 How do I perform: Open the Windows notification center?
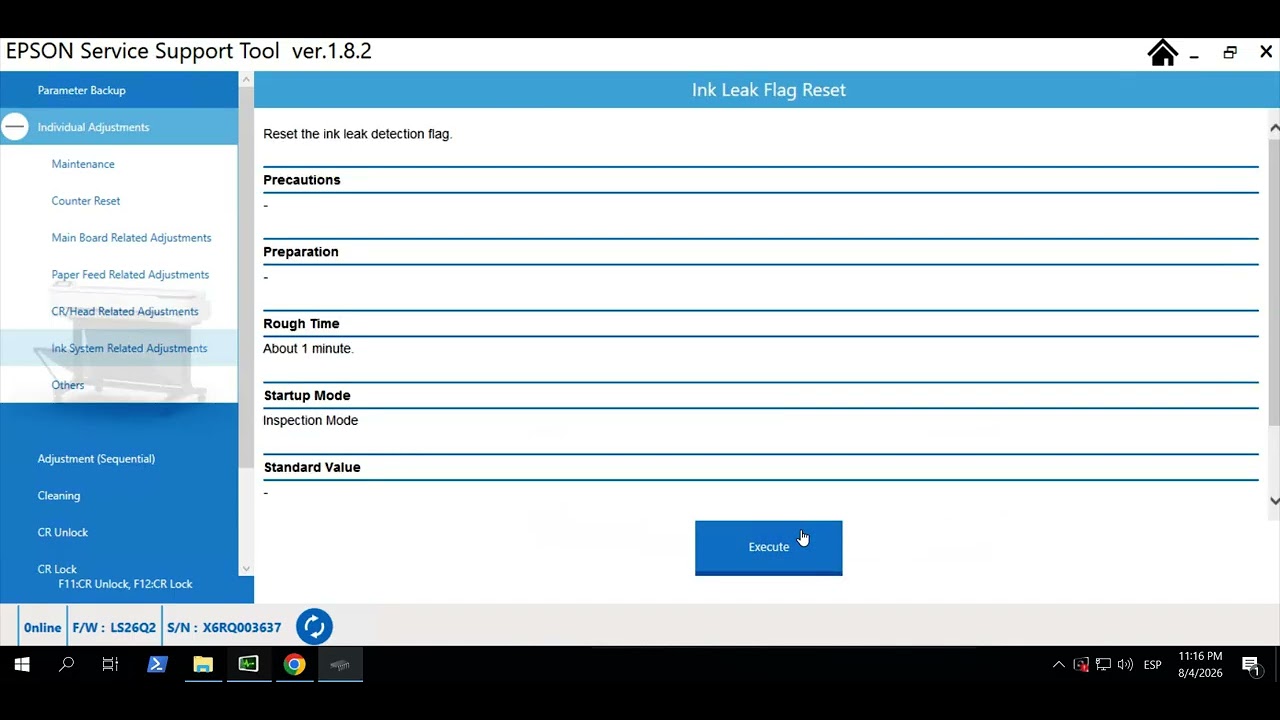coord(1251,665)
